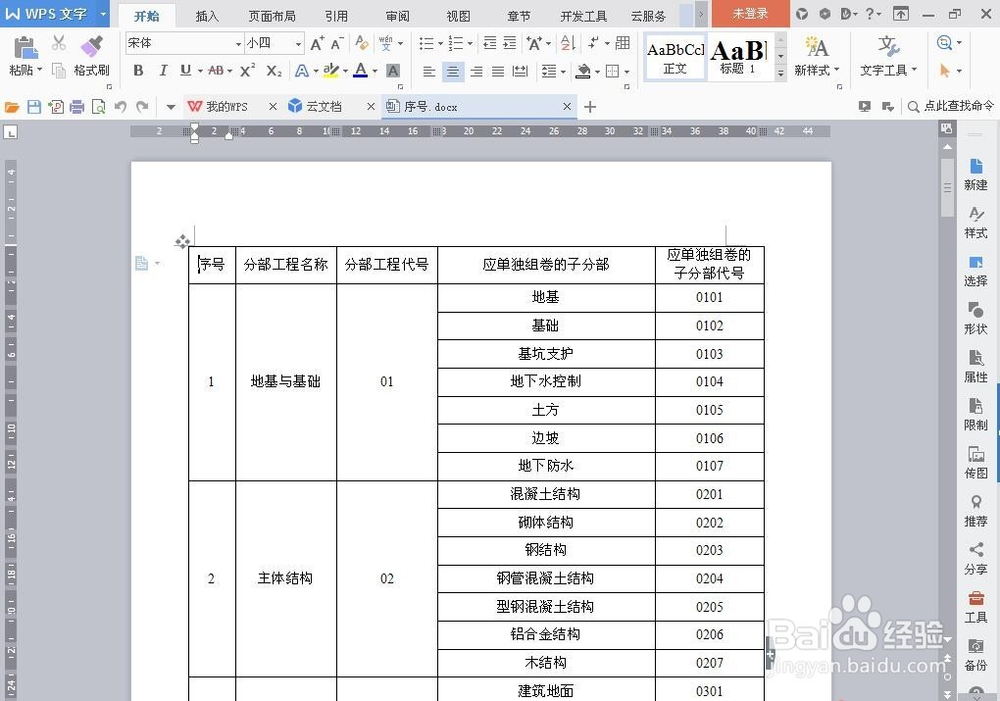Enable center paragraph alignment

(x=453, y=71)
